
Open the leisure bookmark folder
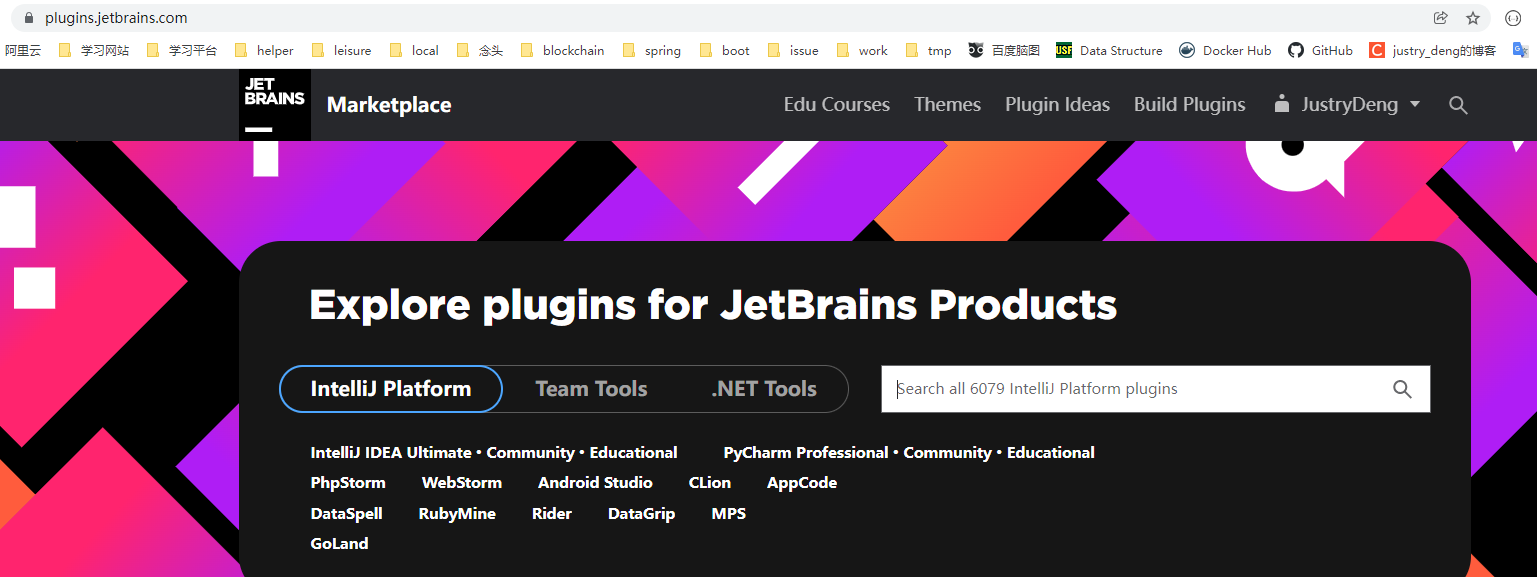pyautogui.click(x=341, y=50)
